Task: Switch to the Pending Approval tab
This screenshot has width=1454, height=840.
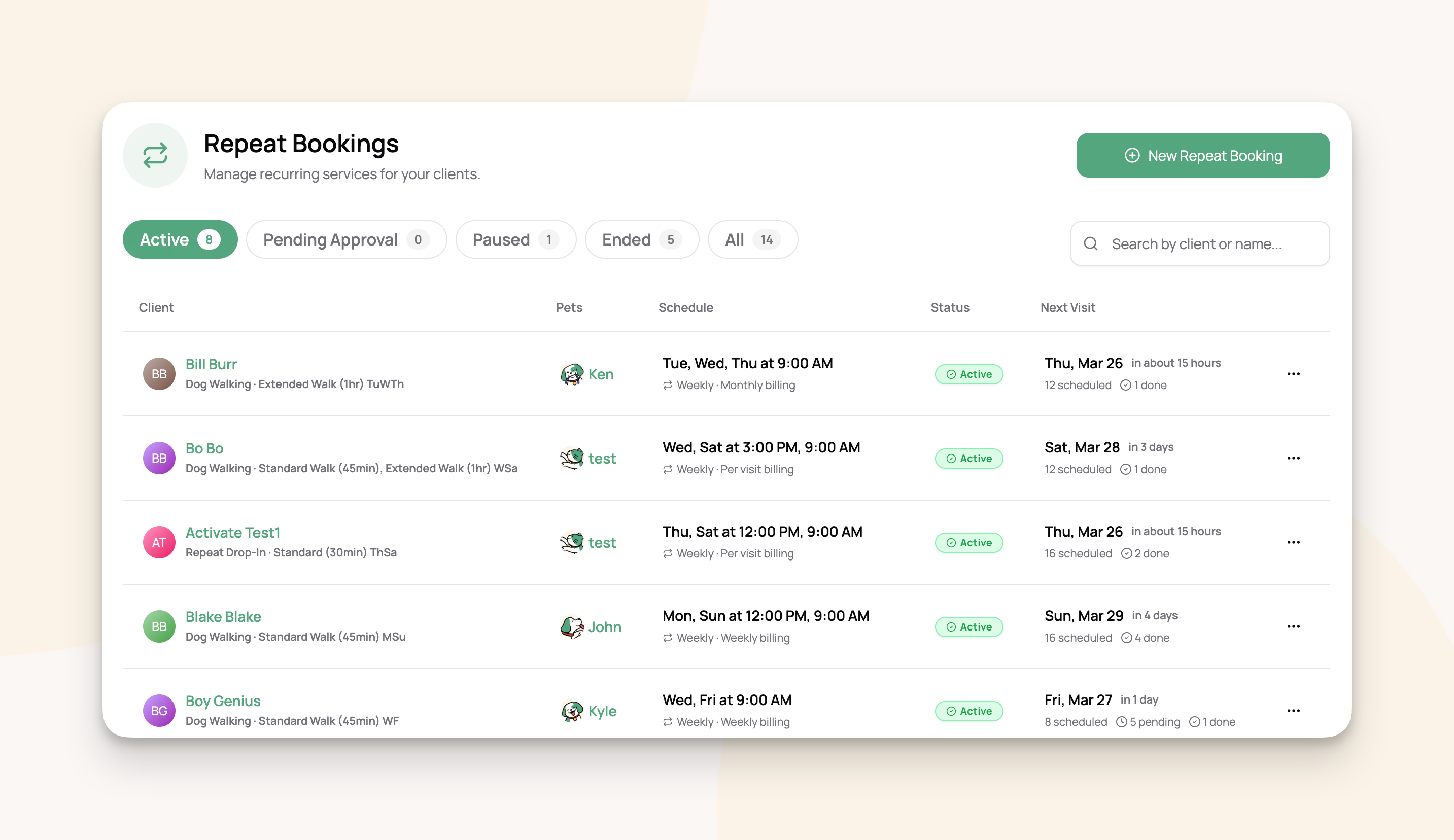Action: point(346,239)
